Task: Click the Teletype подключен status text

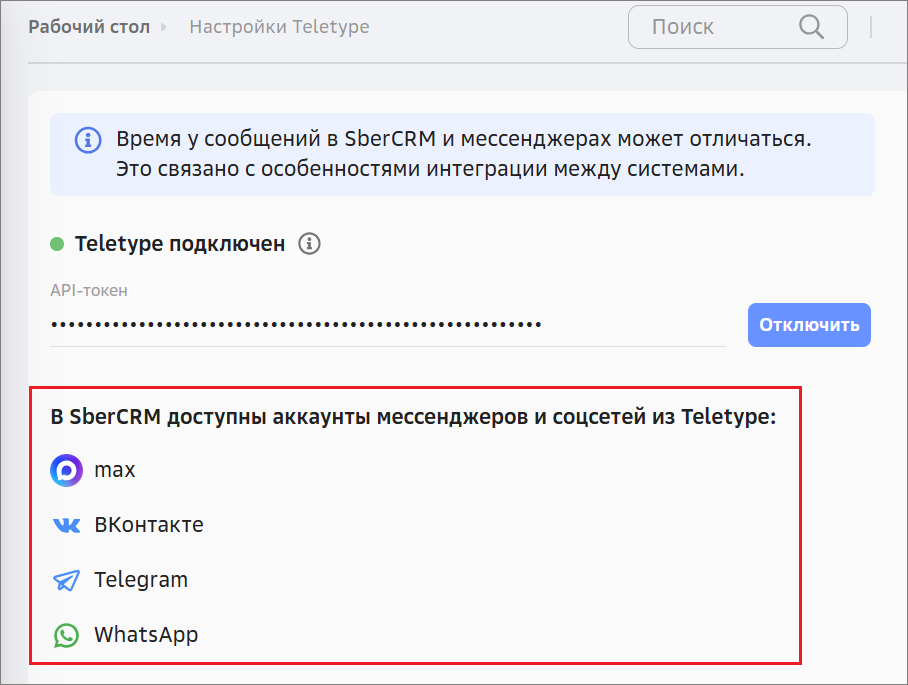Action: (x=180, y=243)
